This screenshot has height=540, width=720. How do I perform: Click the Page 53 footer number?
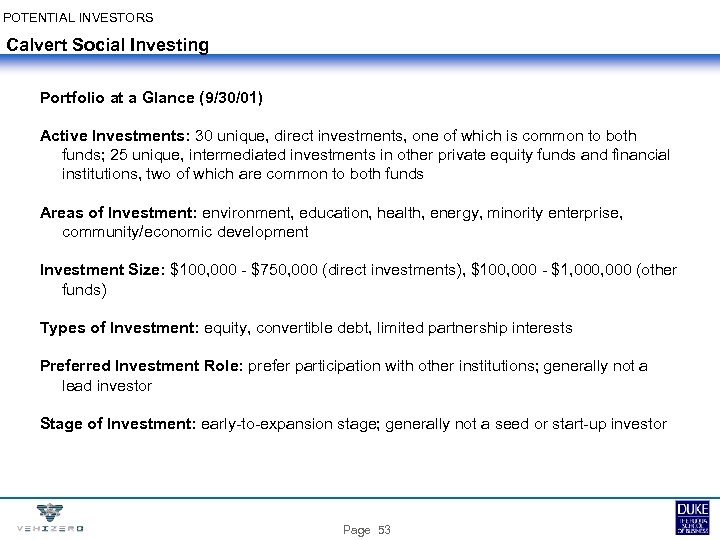coord(365,528)
